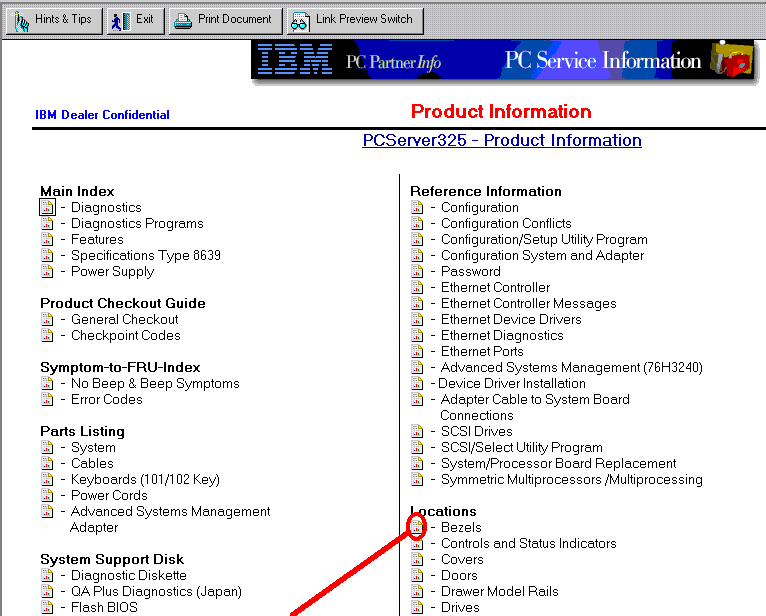Click the icon beside Keyboards (101/102 Key)
The width and height of the screenshot is (766, 616).
tap(47, 479)
